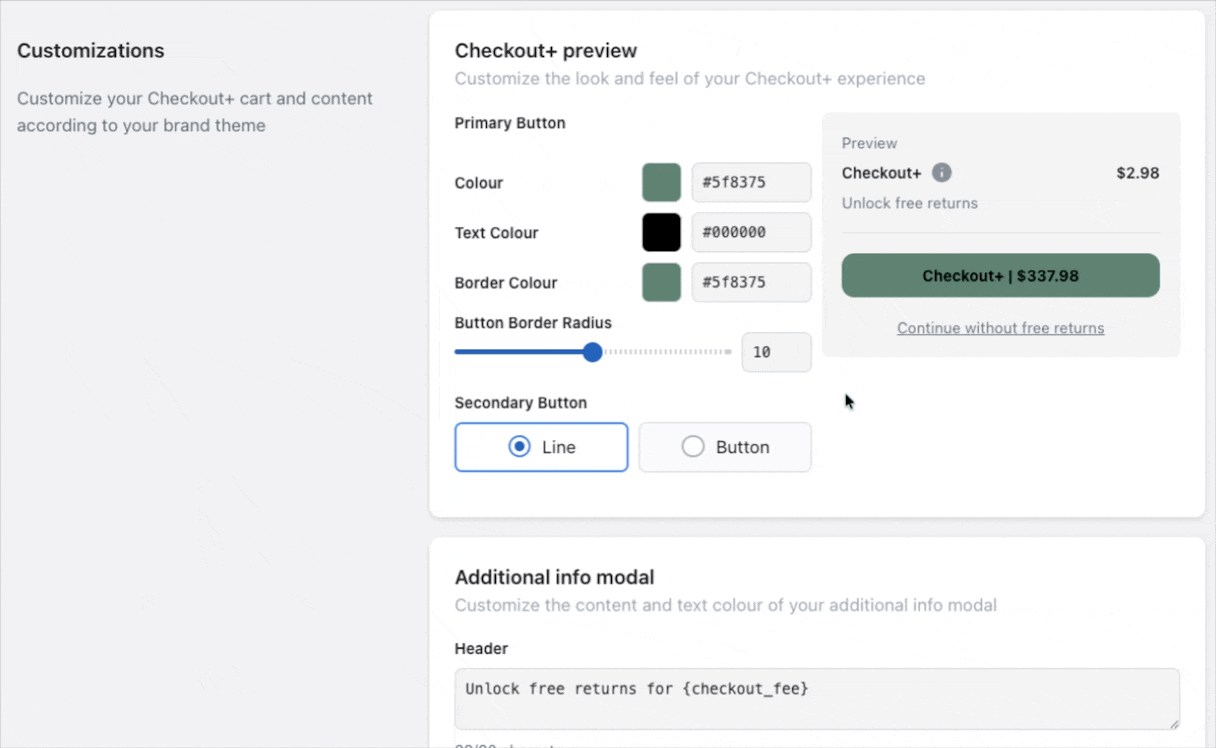The height and width of the screenshot is (748, 1216).
Task: Click the $2.98 price in preview
Action: 1137,173
